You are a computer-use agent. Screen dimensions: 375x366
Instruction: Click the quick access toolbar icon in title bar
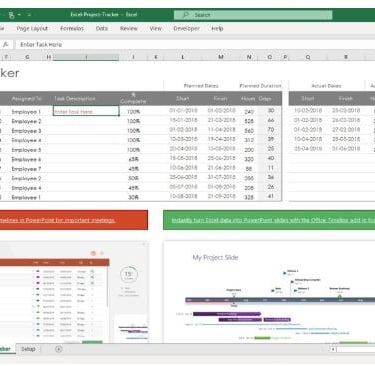click(11, 15)
